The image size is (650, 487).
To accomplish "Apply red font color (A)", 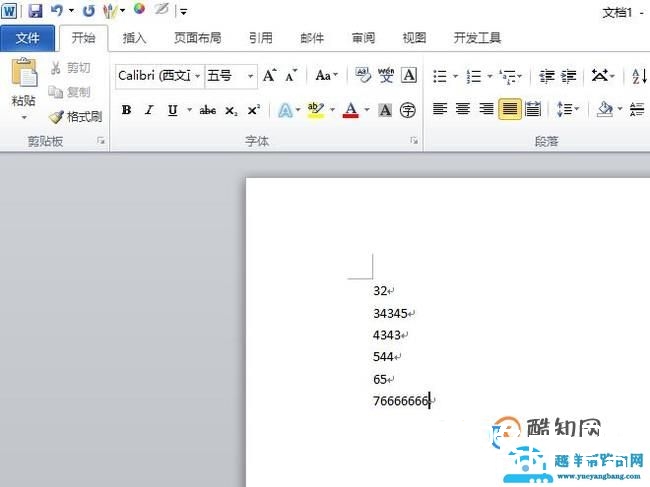I will pos(350,110).
